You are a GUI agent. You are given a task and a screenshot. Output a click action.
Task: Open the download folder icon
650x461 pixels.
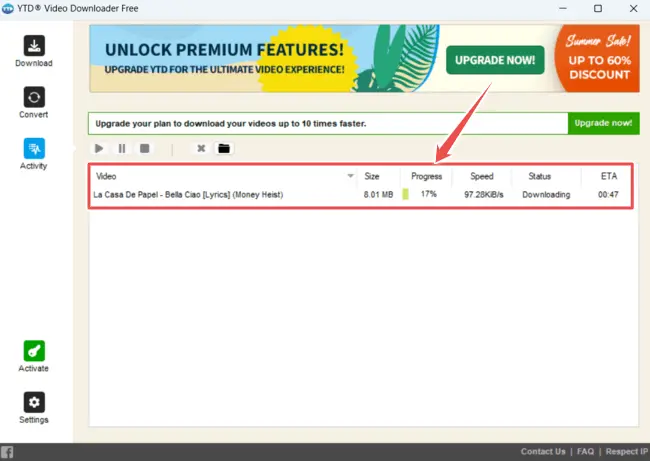tap(224, 148)
